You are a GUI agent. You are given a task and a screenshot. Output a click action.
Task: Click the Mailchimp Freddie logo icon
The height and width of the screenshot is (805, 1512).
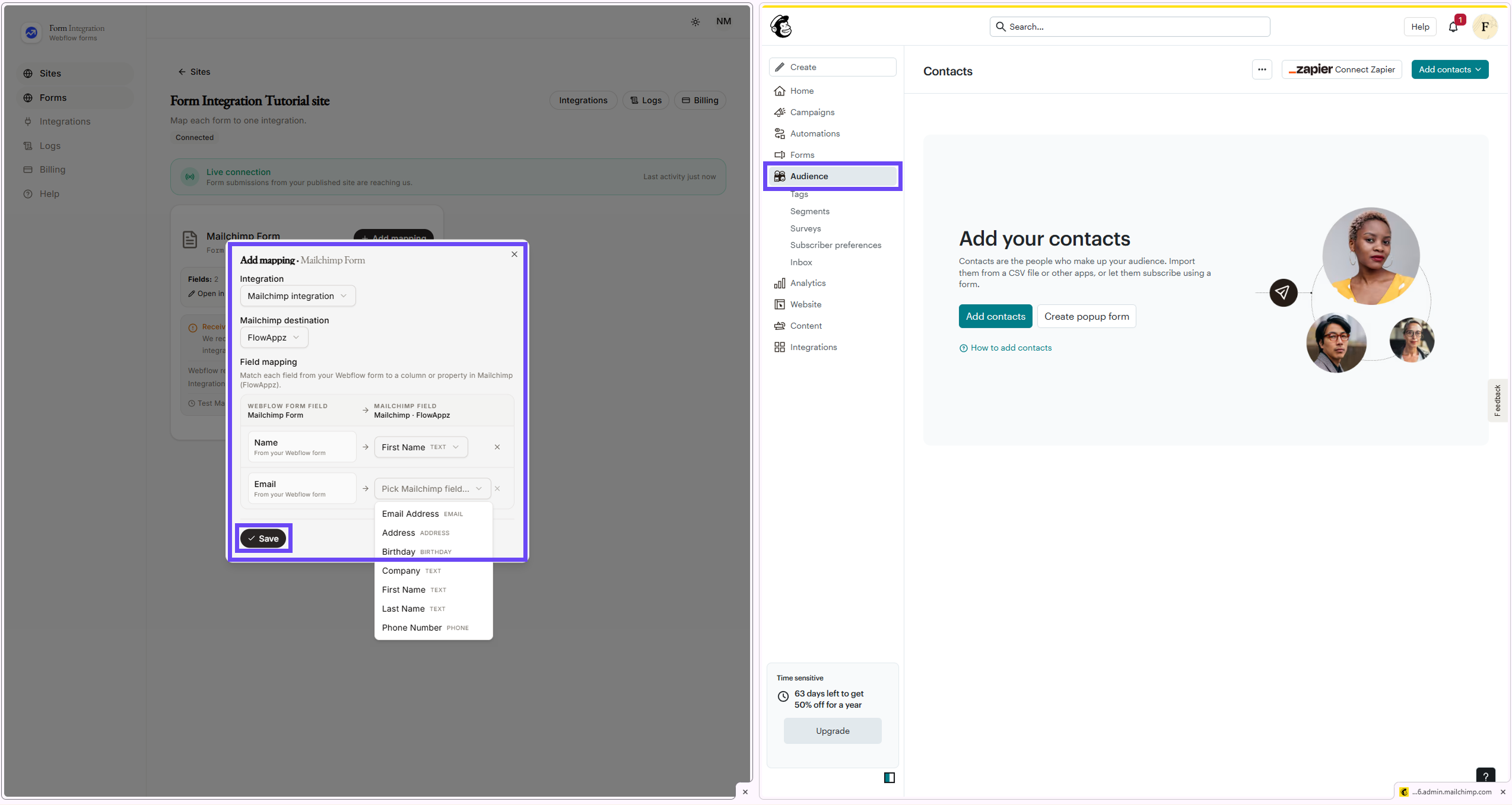(x=781, y=27)
